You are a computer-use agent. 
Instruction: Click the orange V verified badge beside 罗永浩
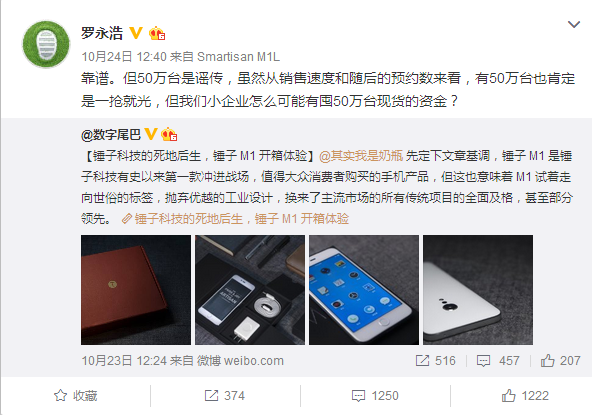[x=136, y=33]
